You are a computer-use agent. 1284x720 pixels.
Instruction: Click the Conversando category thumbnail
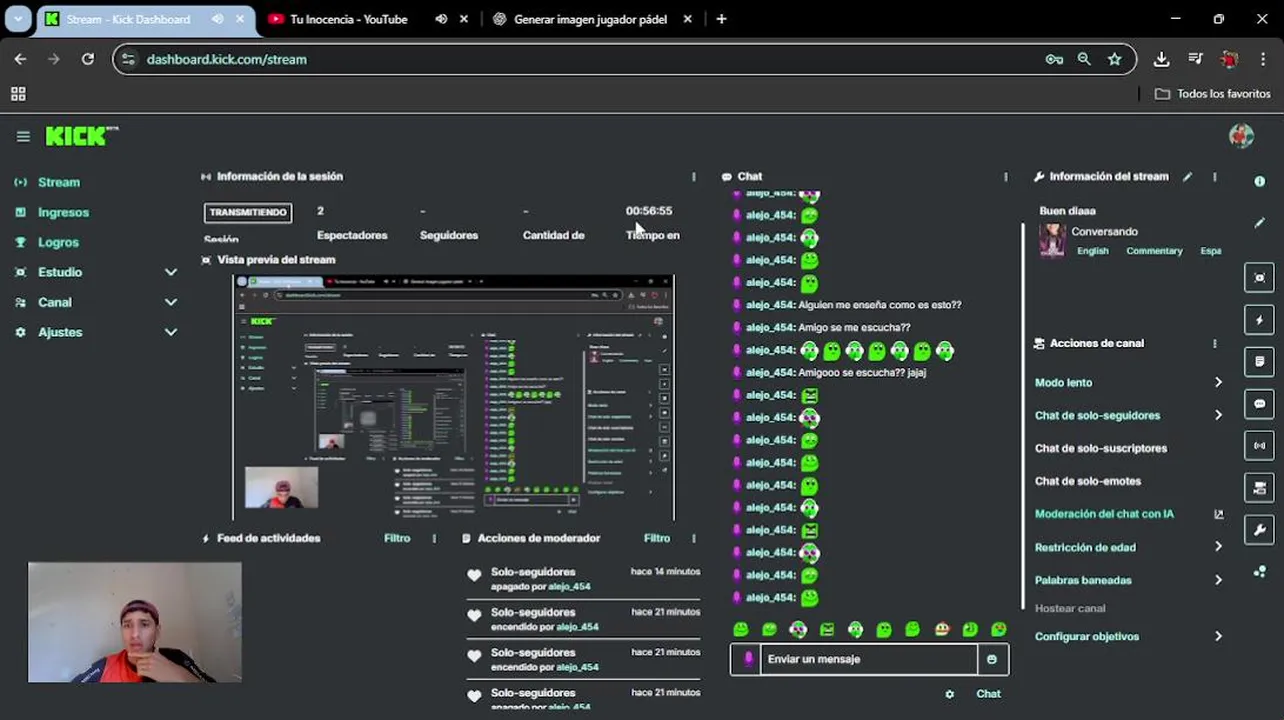[1052, 240]
